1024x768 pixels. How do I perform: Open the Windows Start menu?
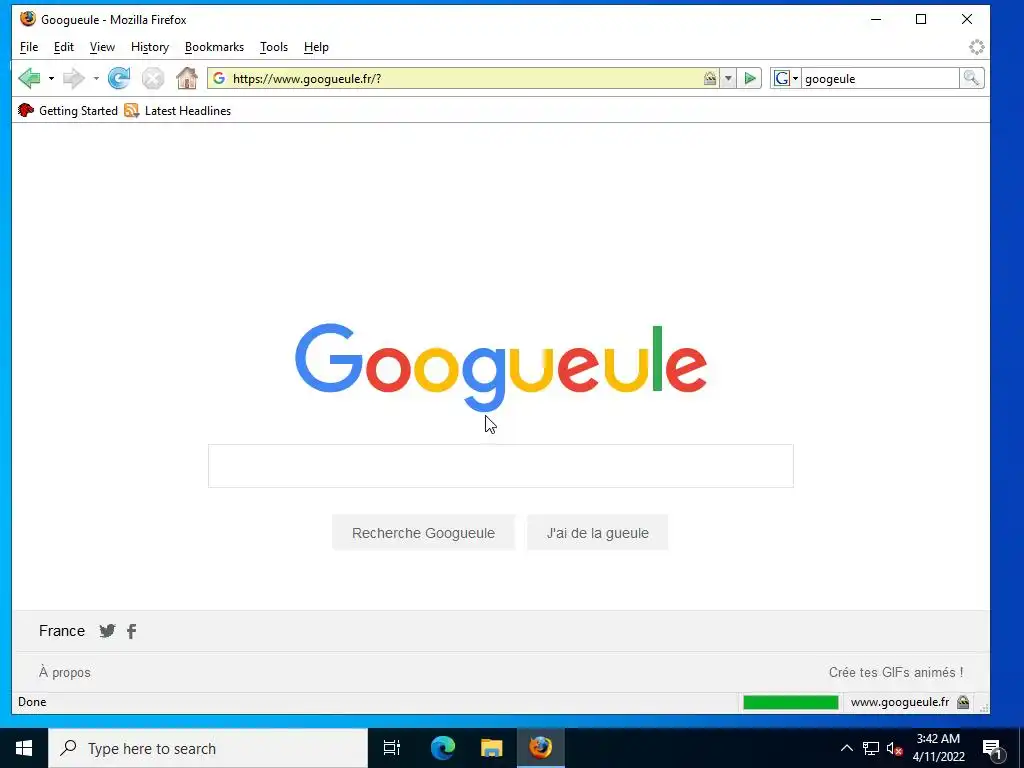click(x=24, y=748)
